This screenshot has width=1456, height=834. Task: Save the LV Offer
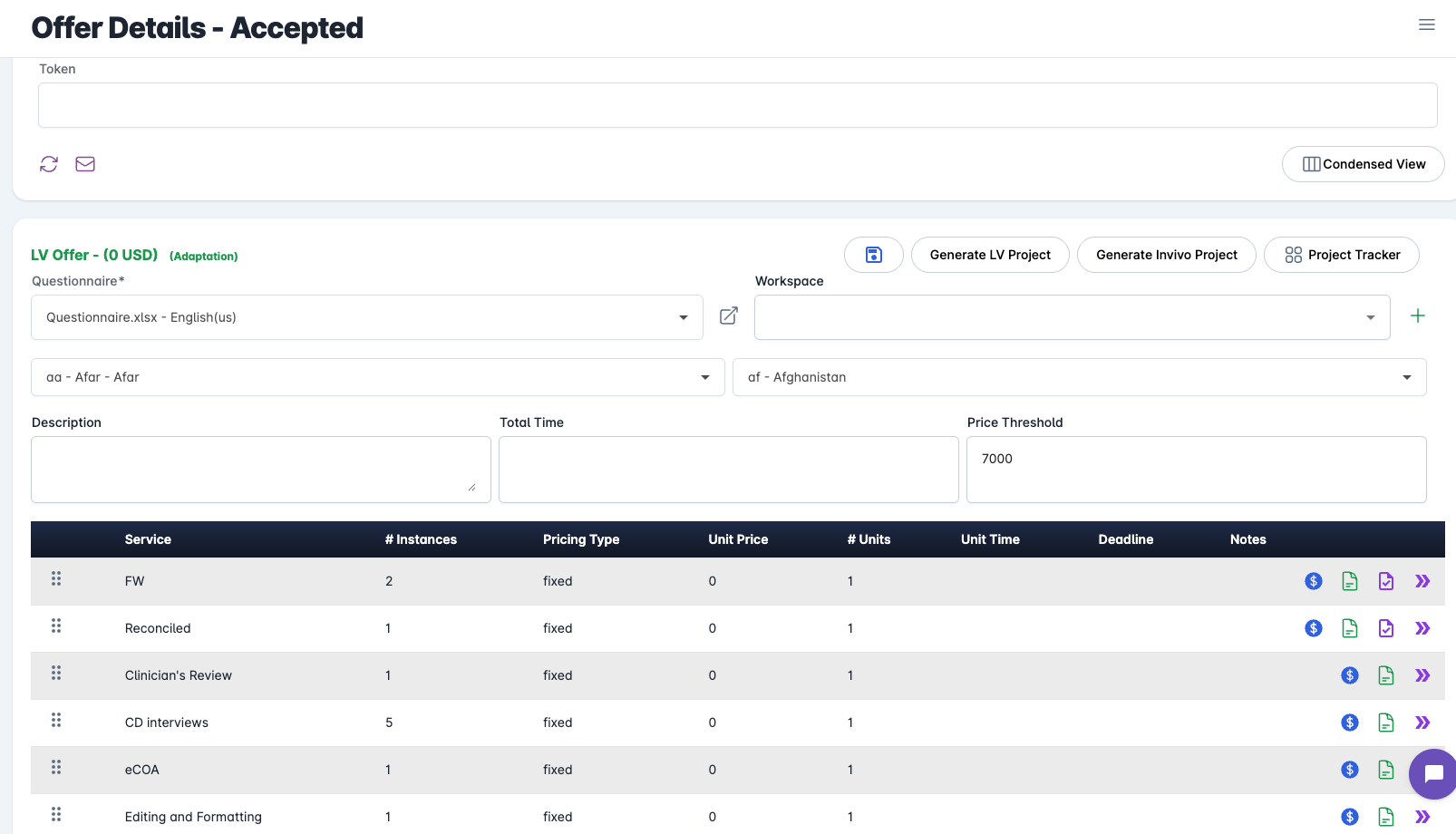873,255
